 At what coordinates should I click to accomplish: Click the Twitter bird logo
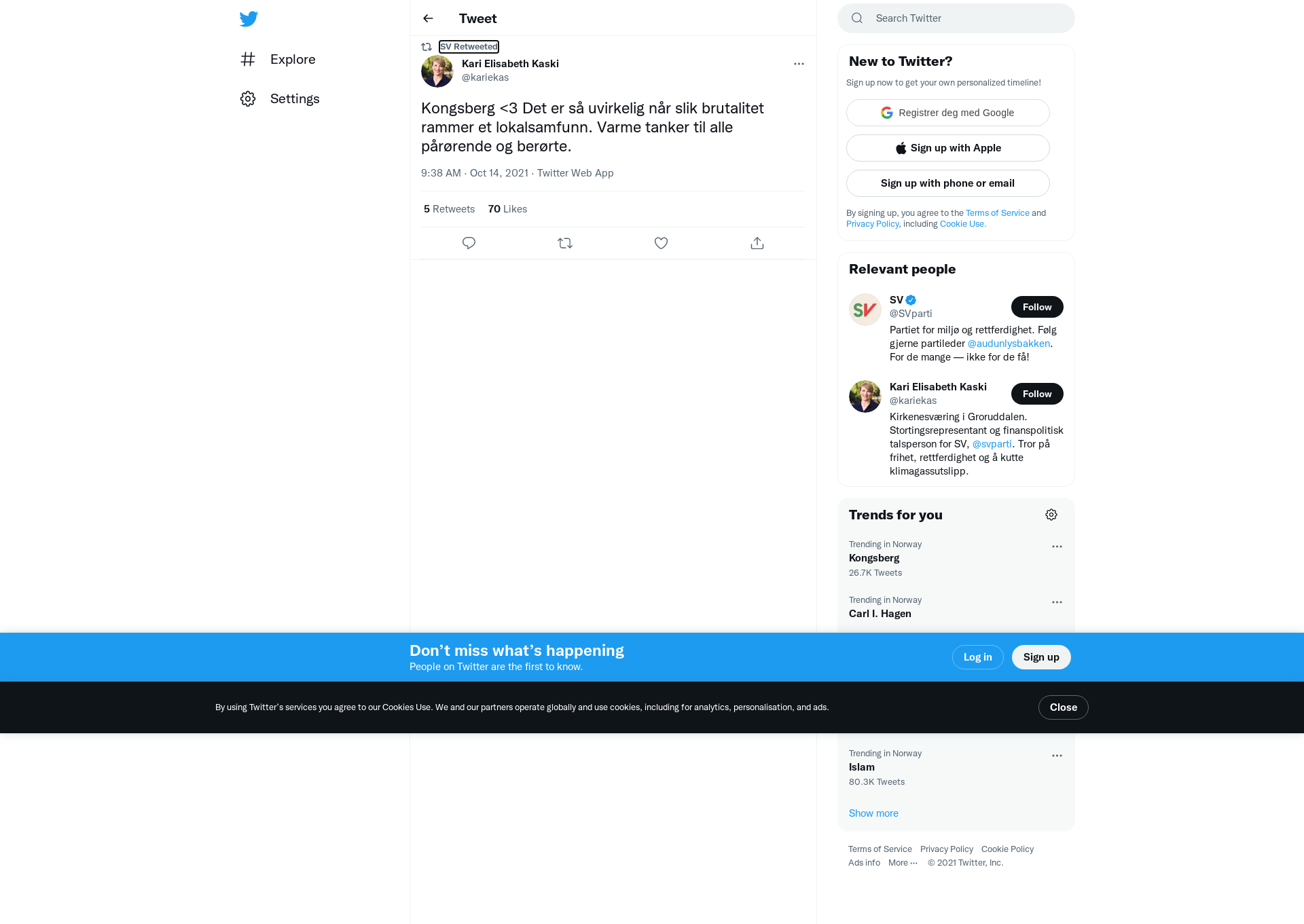click(249, 19)
